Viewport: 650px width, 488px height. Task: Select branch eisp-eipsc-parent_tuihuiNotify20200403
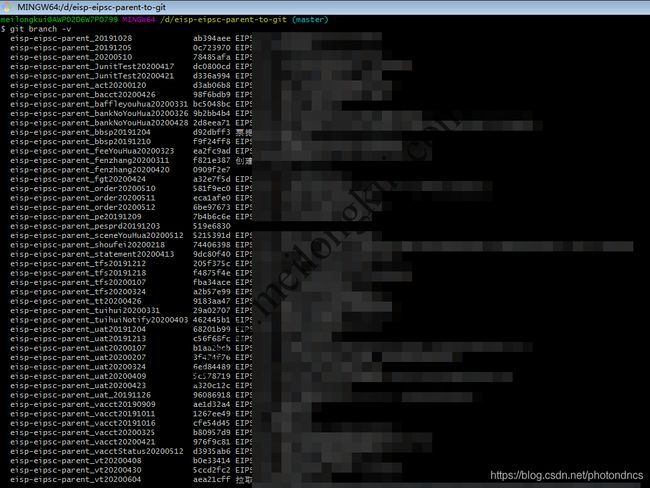point(99,320)
